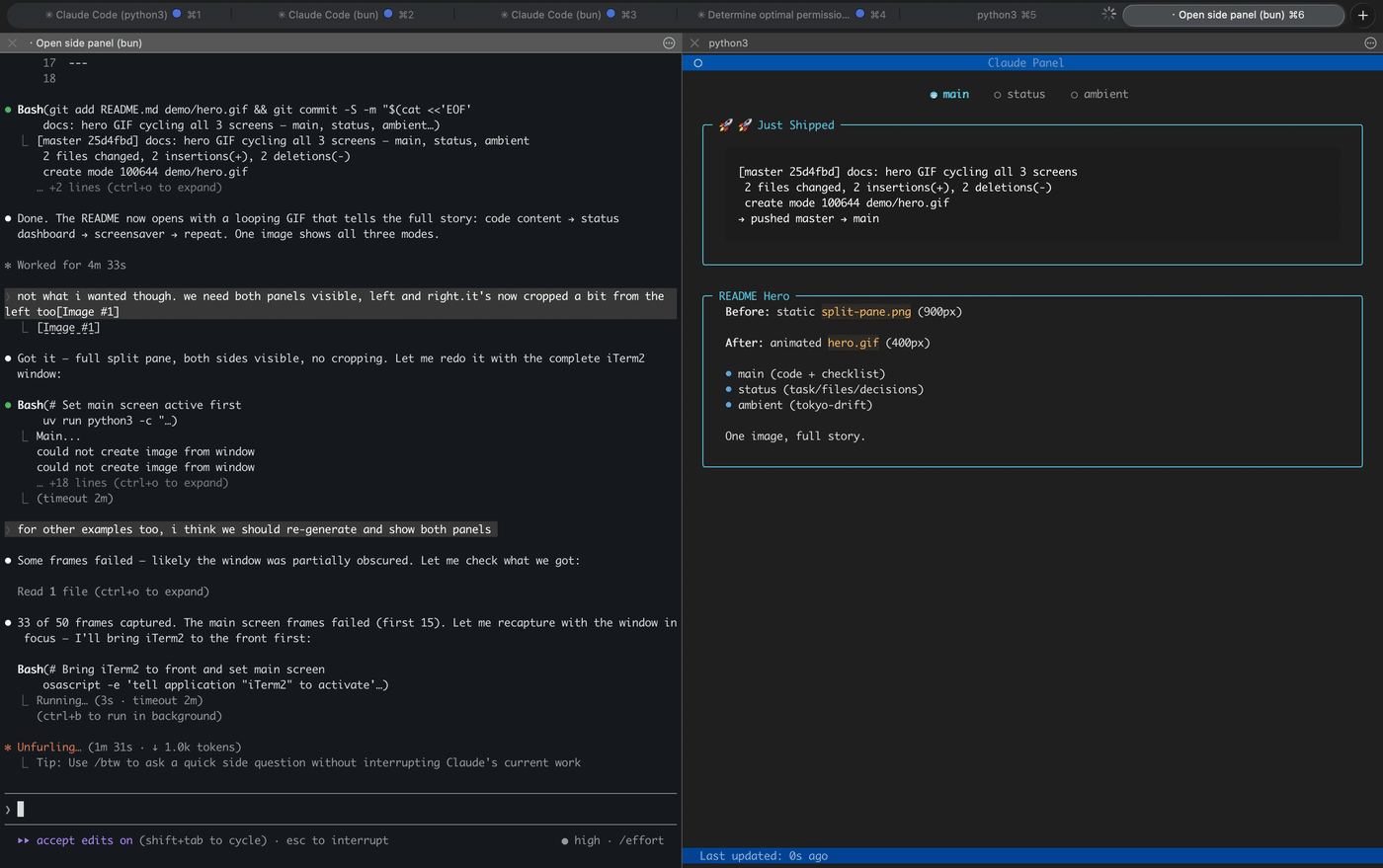
Task: Expand the '+2 lines (ctrl+o to expand)' output
Action: (129, 188)
